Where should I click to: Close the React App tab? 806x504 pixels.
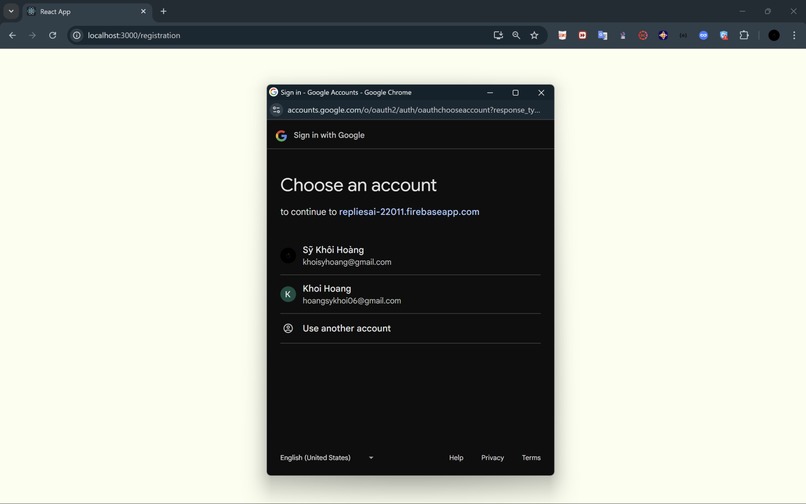(x=143, y=11)
